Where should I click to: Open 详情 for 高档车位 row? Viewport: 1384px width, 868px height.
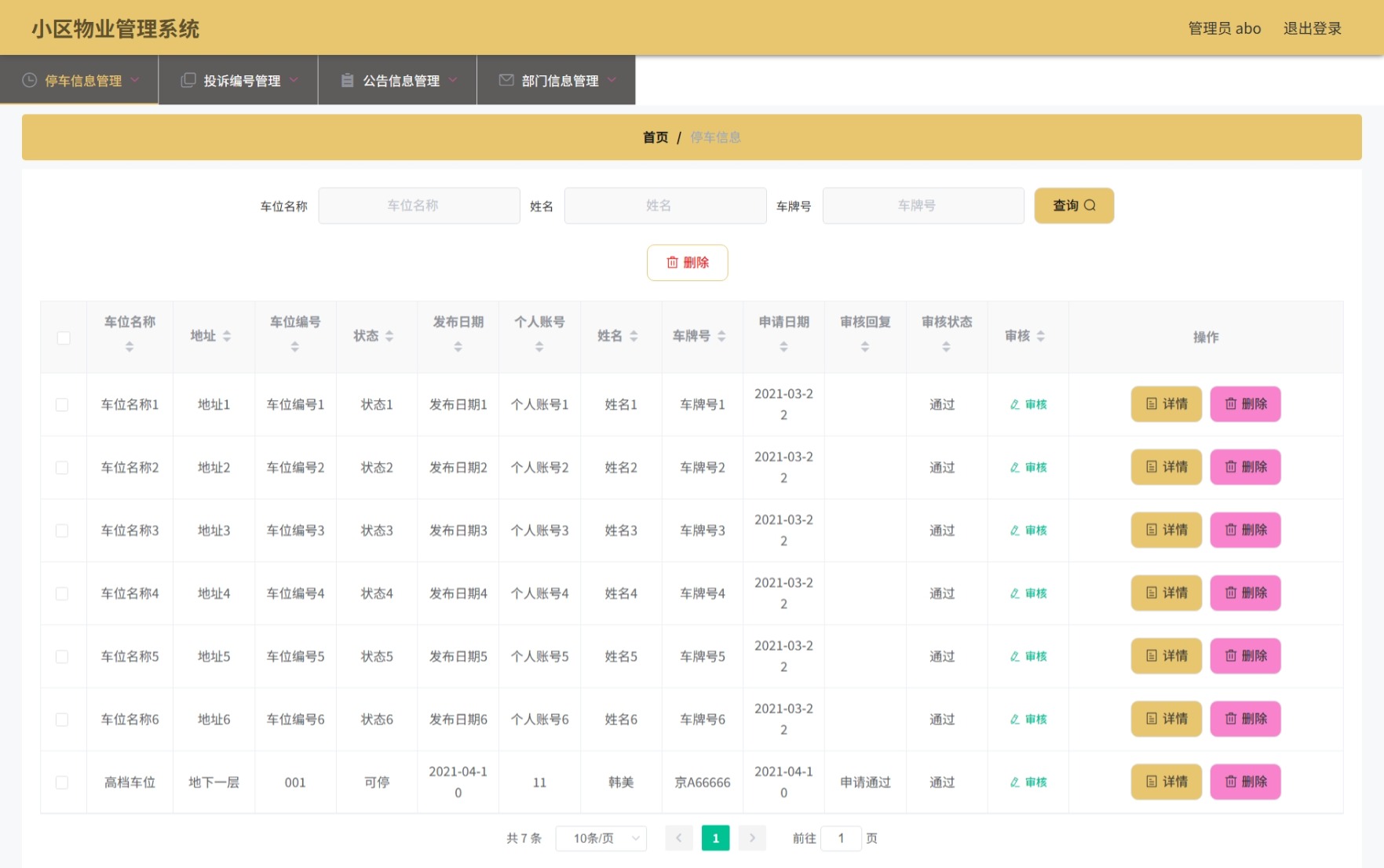[1167, 782]
